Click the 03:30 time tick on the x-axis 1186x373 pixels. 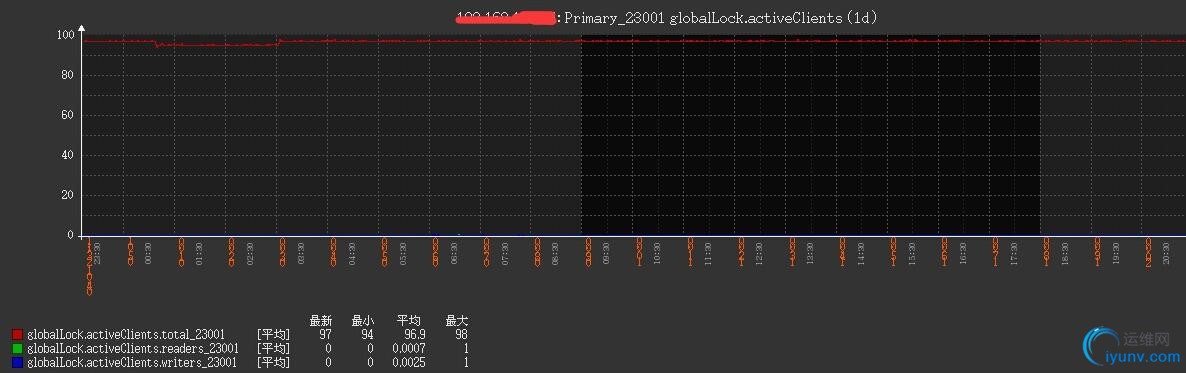[x=301, y=253]
